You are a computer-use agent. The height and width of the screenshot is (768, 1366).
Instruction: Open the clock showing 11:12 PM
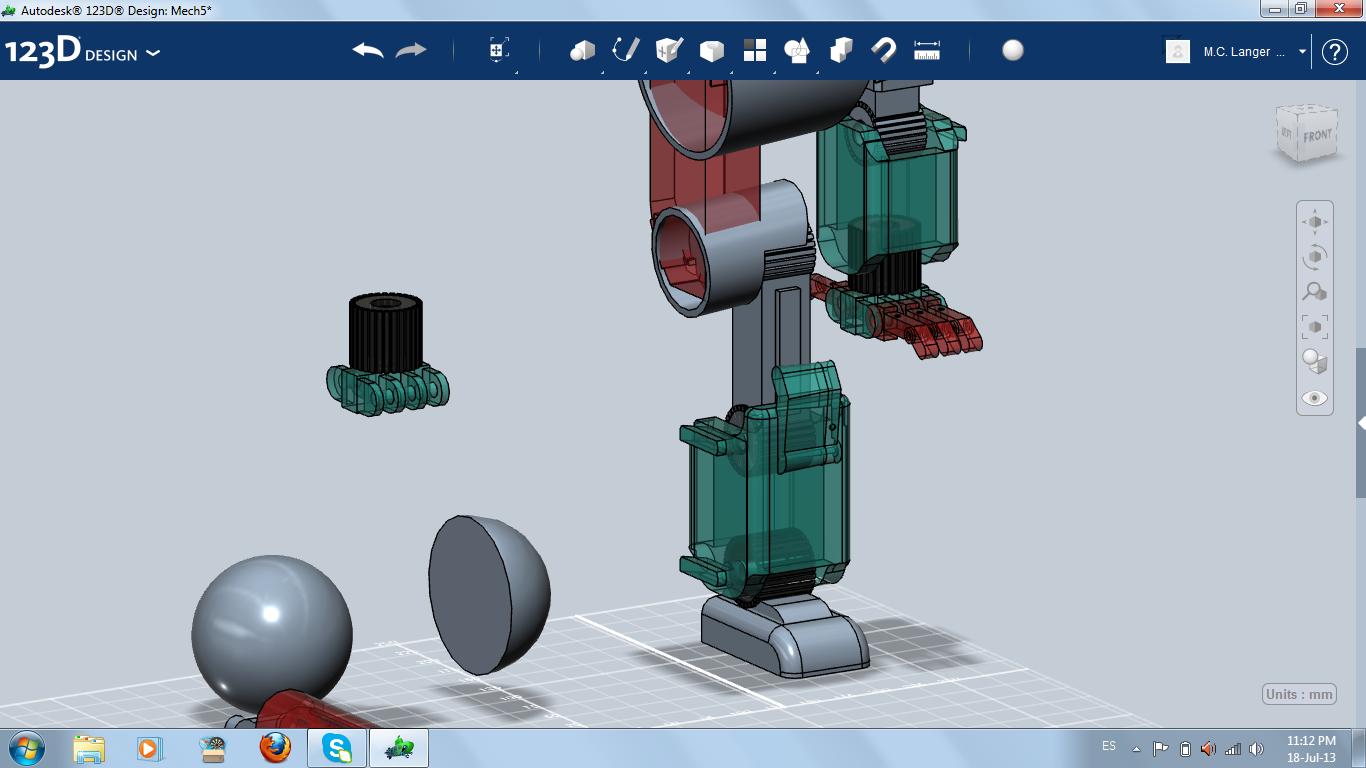[x=1311, y=748]
